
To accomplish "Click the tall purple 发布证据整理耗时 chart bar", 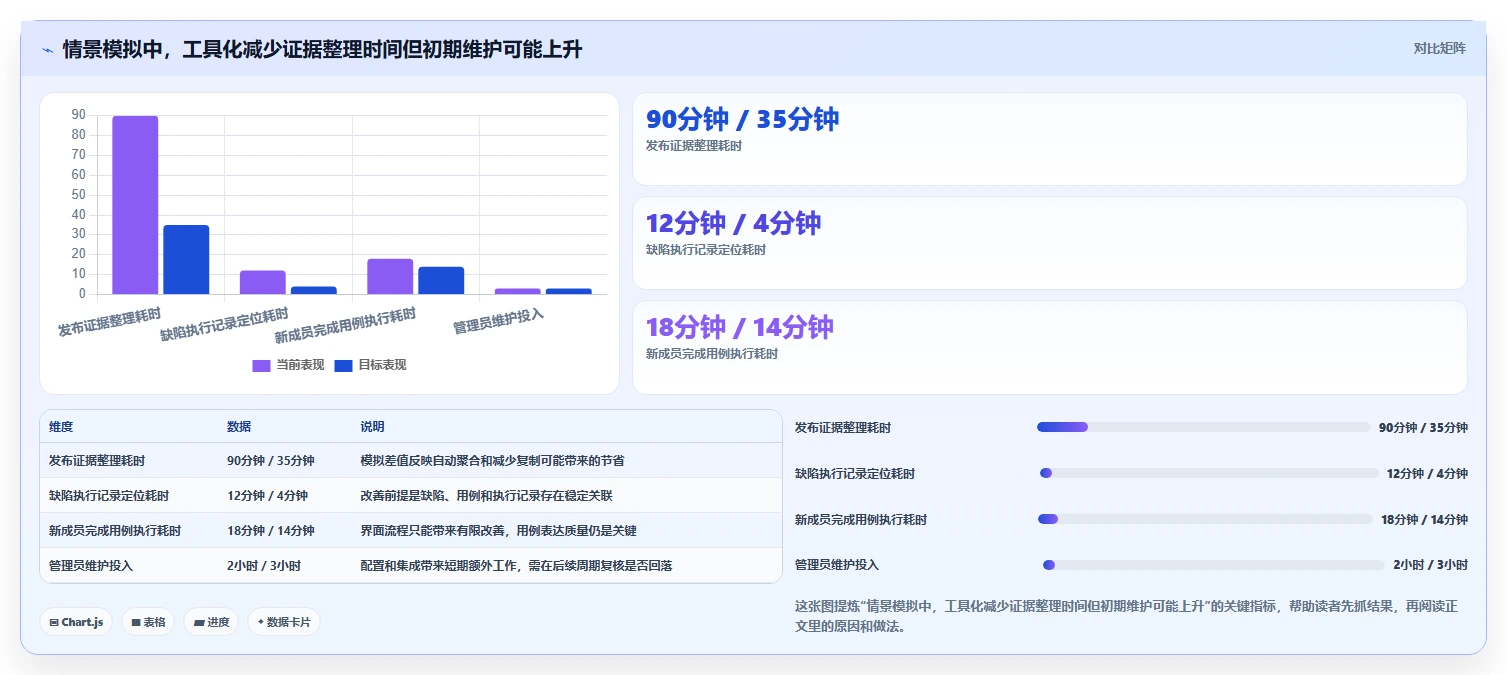I will (135, 205).
